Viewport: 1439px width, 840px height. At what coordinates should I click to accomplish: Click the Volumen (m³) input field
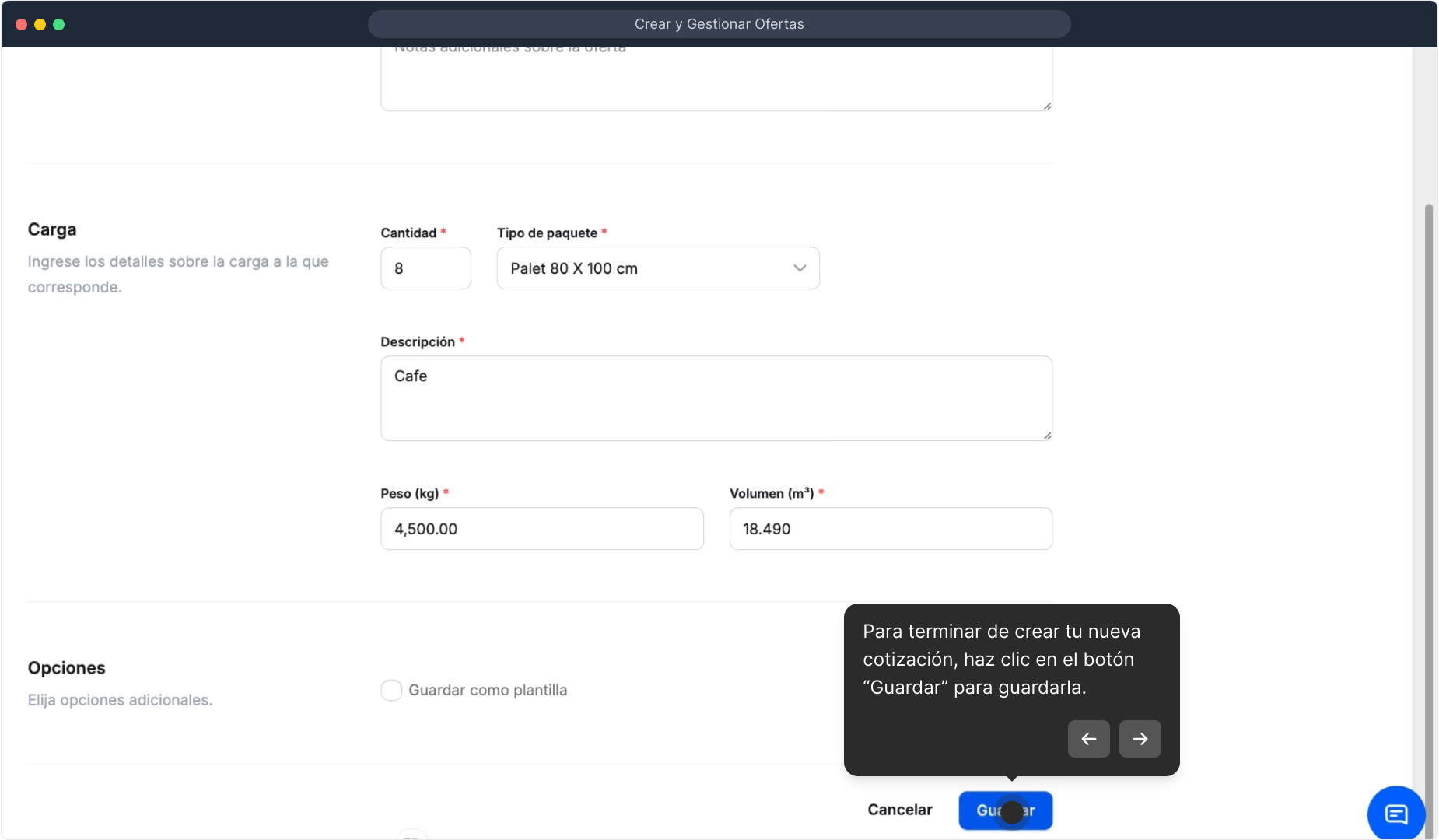890,529
